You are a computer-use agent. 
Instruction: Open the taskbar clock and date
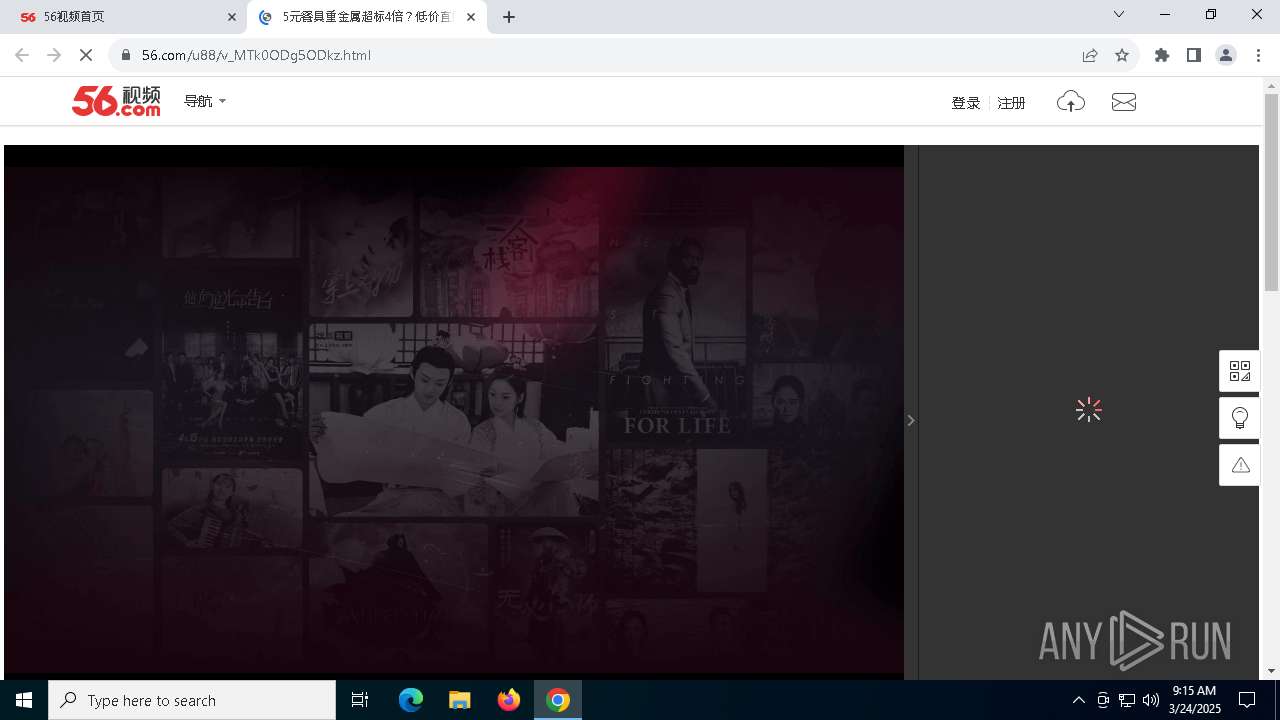coord(1194,700)
